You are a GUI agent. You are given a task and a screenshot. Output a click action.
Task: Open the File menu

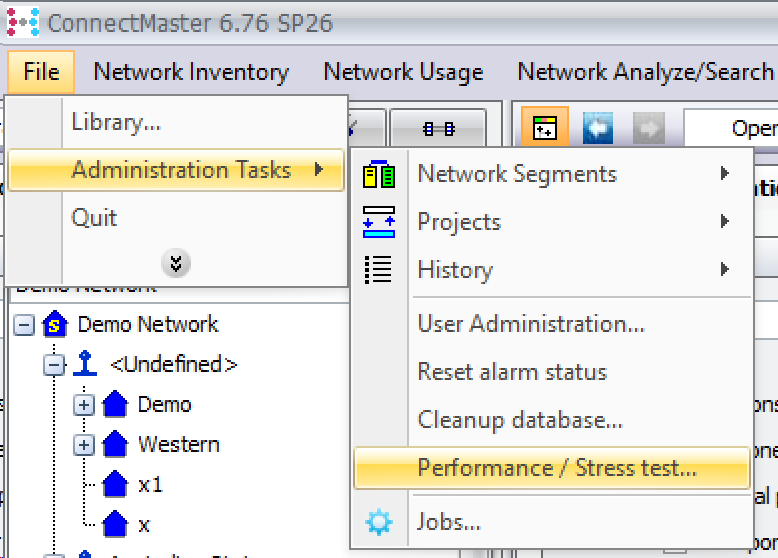click(x=41, y=72)
